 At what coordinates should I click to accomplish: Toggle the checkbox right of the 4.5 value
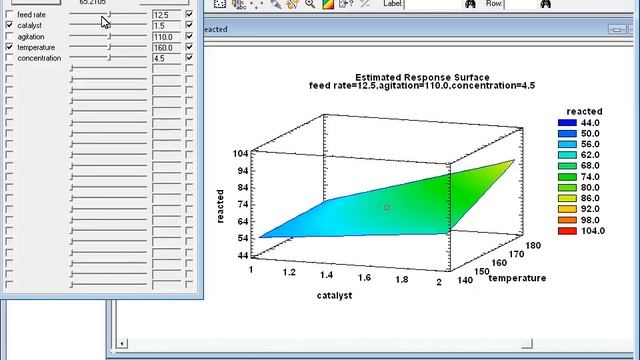(189, 58)
